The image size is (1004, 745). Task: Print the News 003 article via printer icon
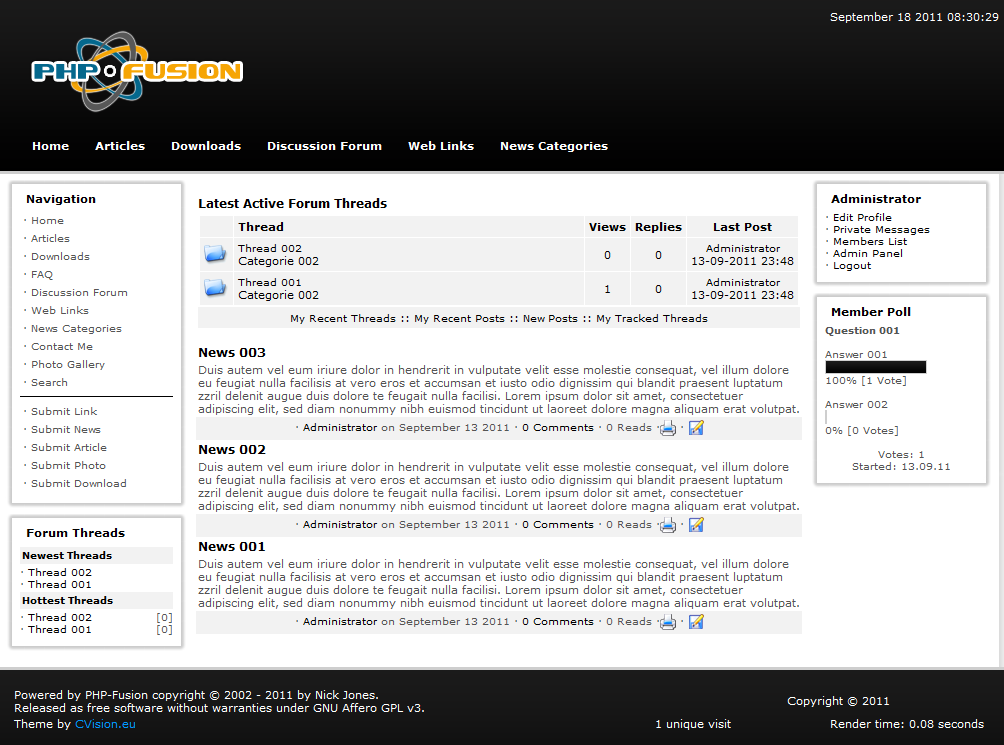click(668, 428)
